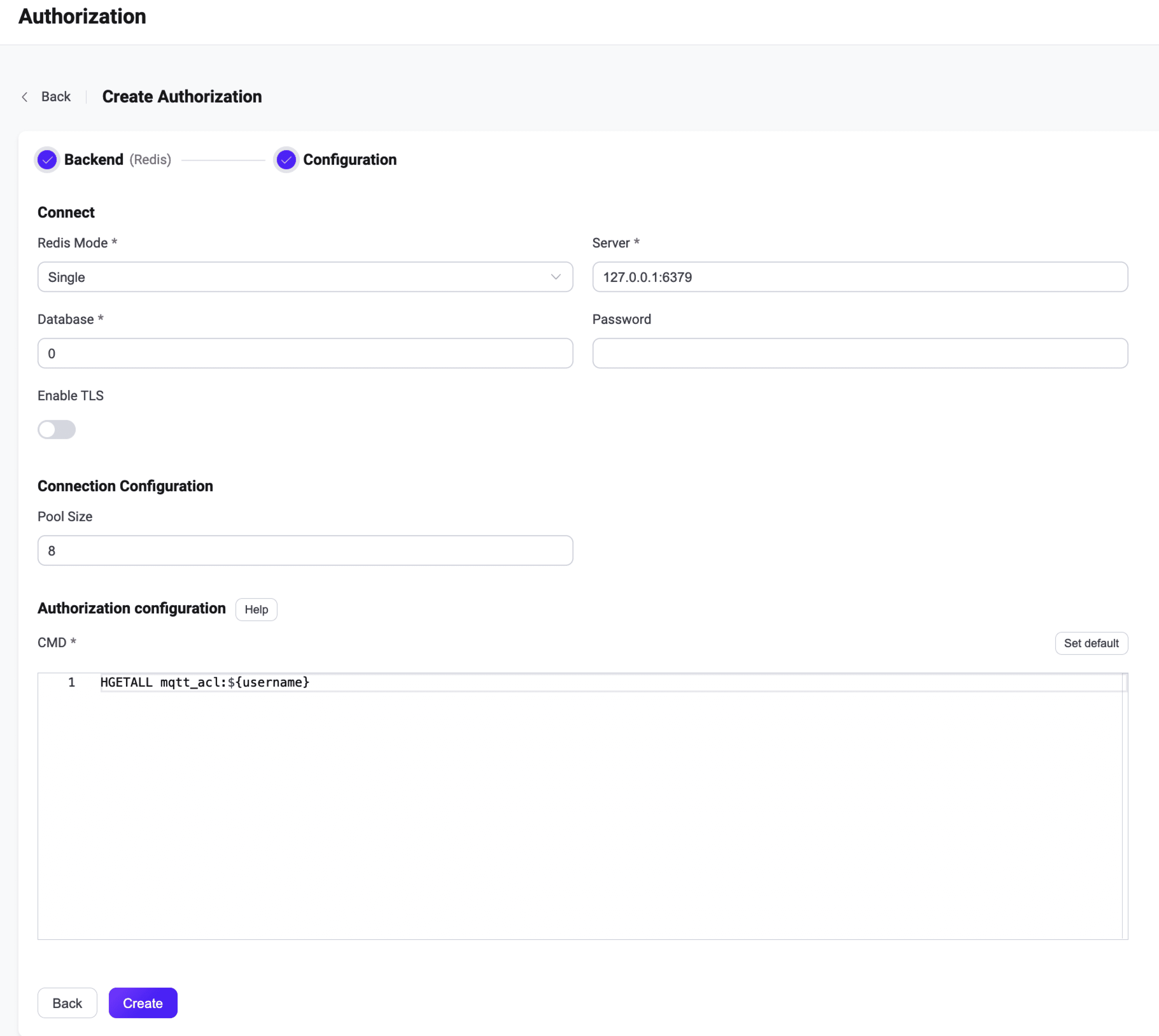Select the Backend (Redis) step label
Viewport: 1159px width, 1036px height.
click(117, 160)
